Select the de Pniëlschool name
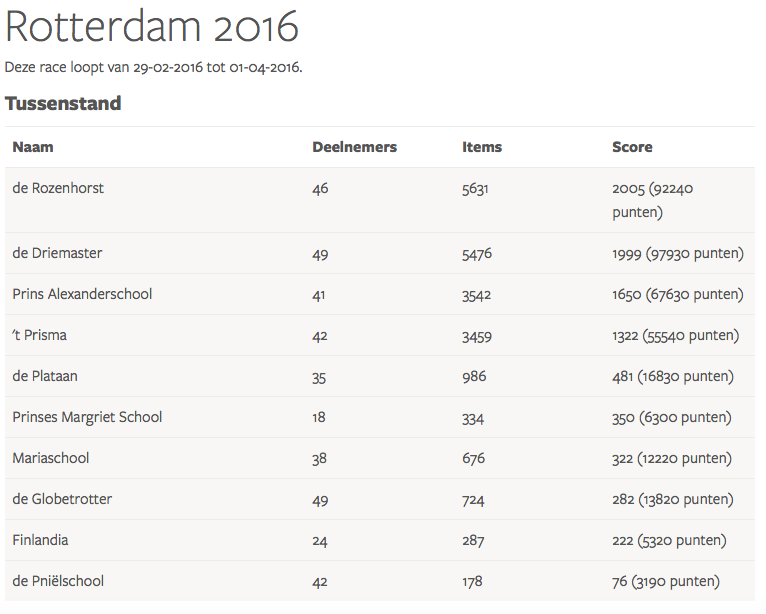This screenshot has height=614, width=766. [58, 581]
